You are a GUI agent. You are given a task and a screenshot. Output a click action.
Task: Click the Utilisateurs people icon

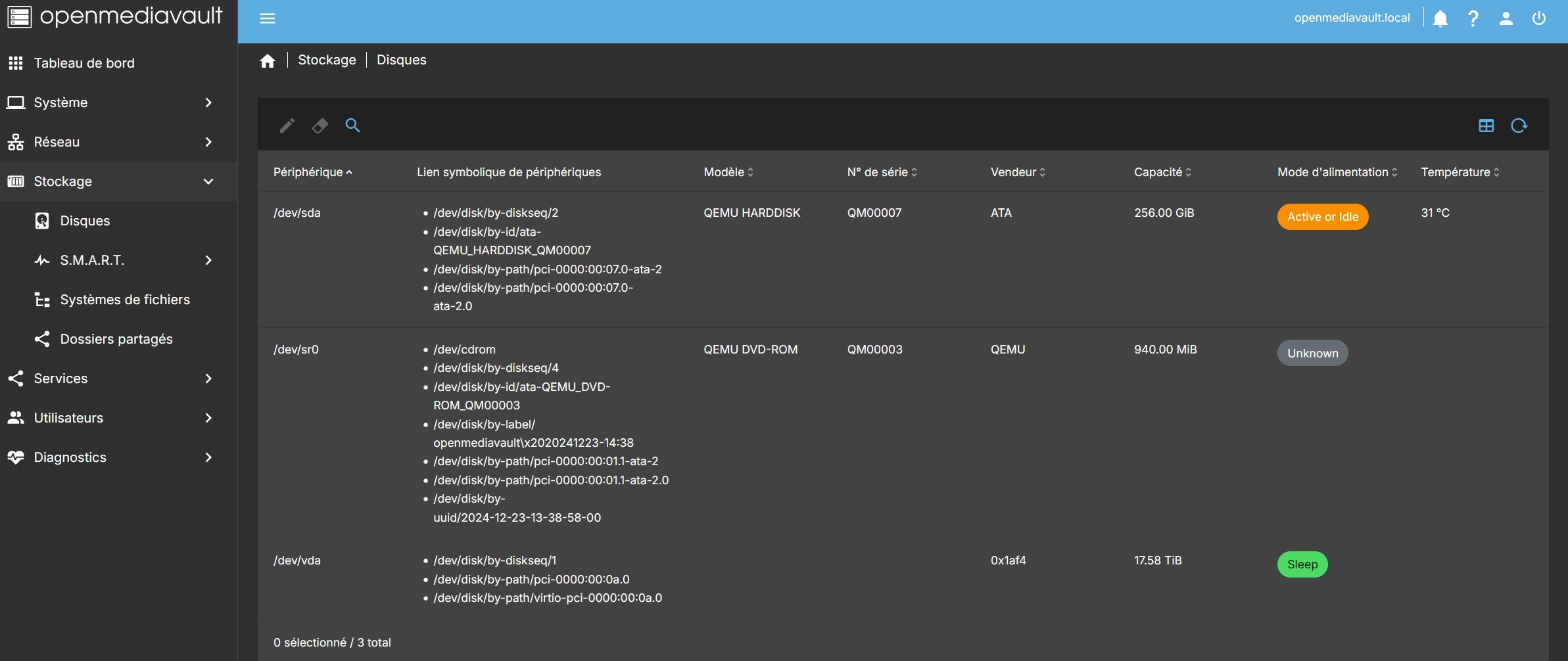(16, 418)
